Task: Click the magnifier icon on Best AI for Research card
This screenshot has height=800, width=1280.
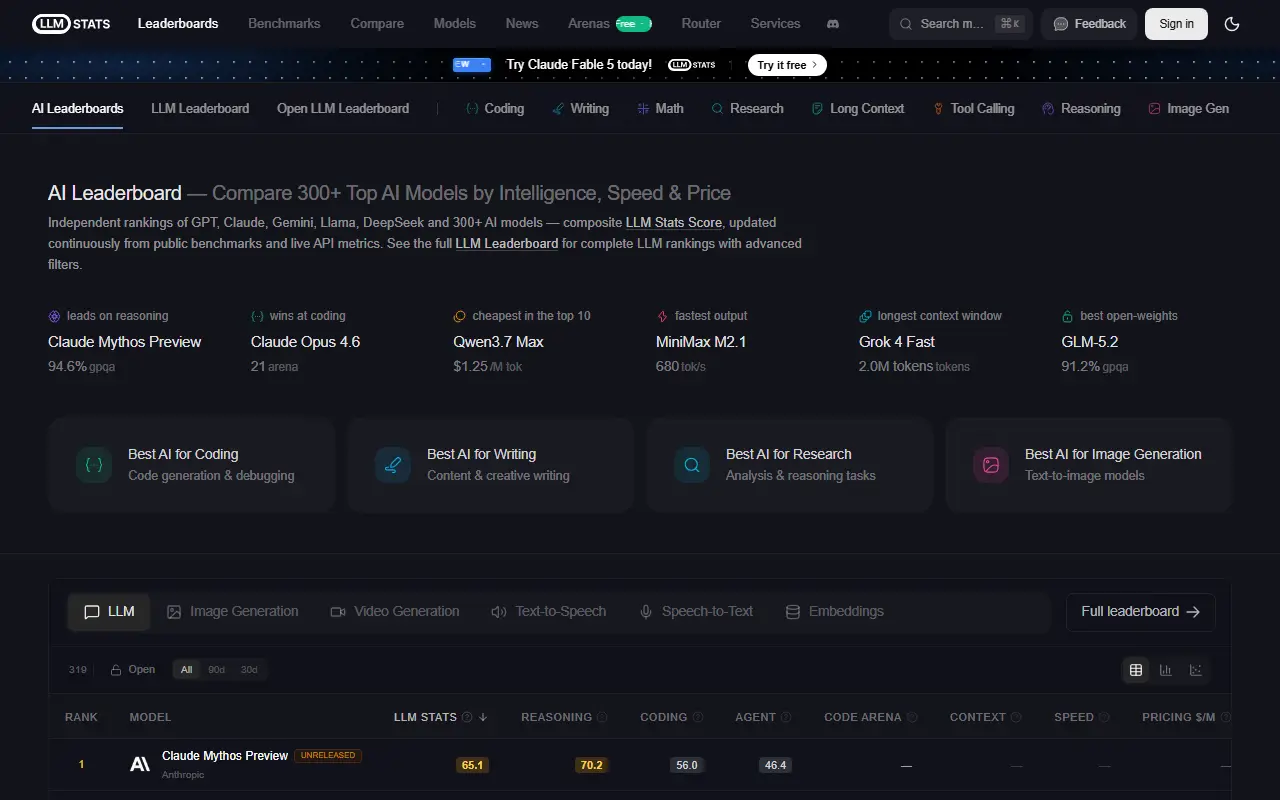Action: pyautogui.click(x=692, y=465)
